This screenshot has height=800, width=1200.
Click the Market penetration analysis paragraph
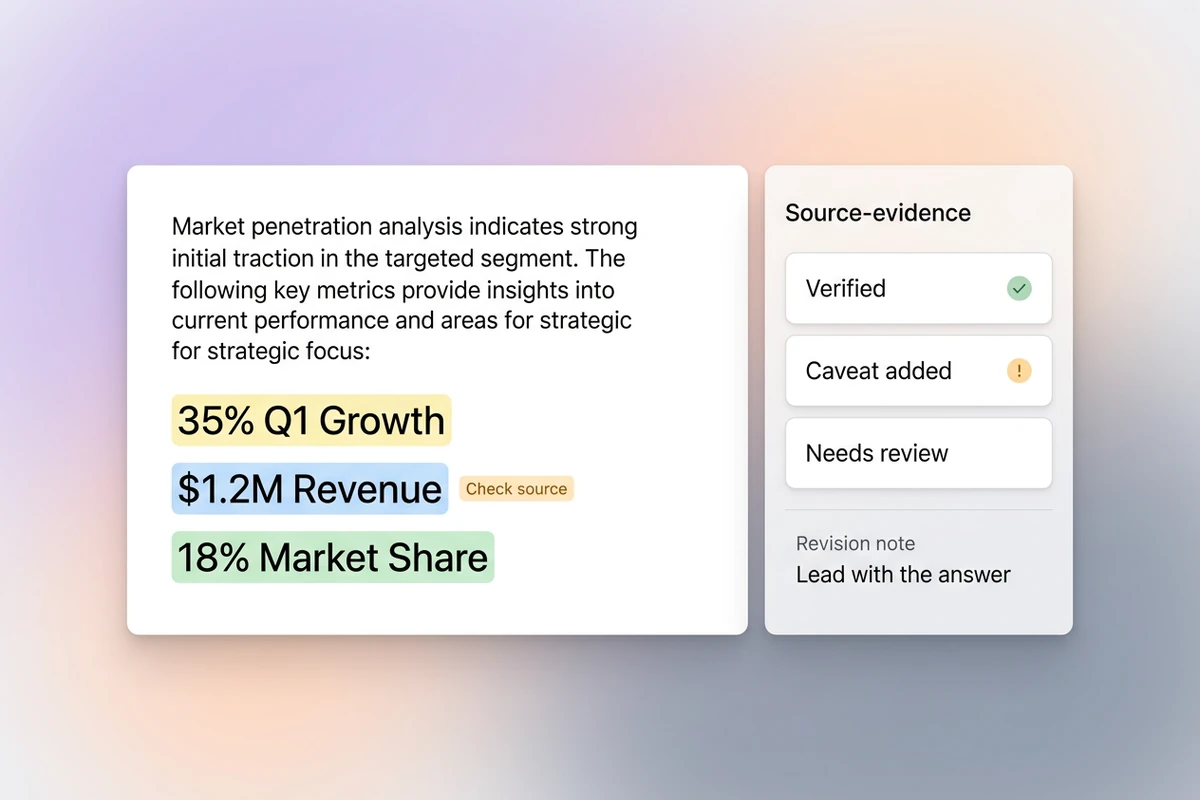tap(404, 289)
